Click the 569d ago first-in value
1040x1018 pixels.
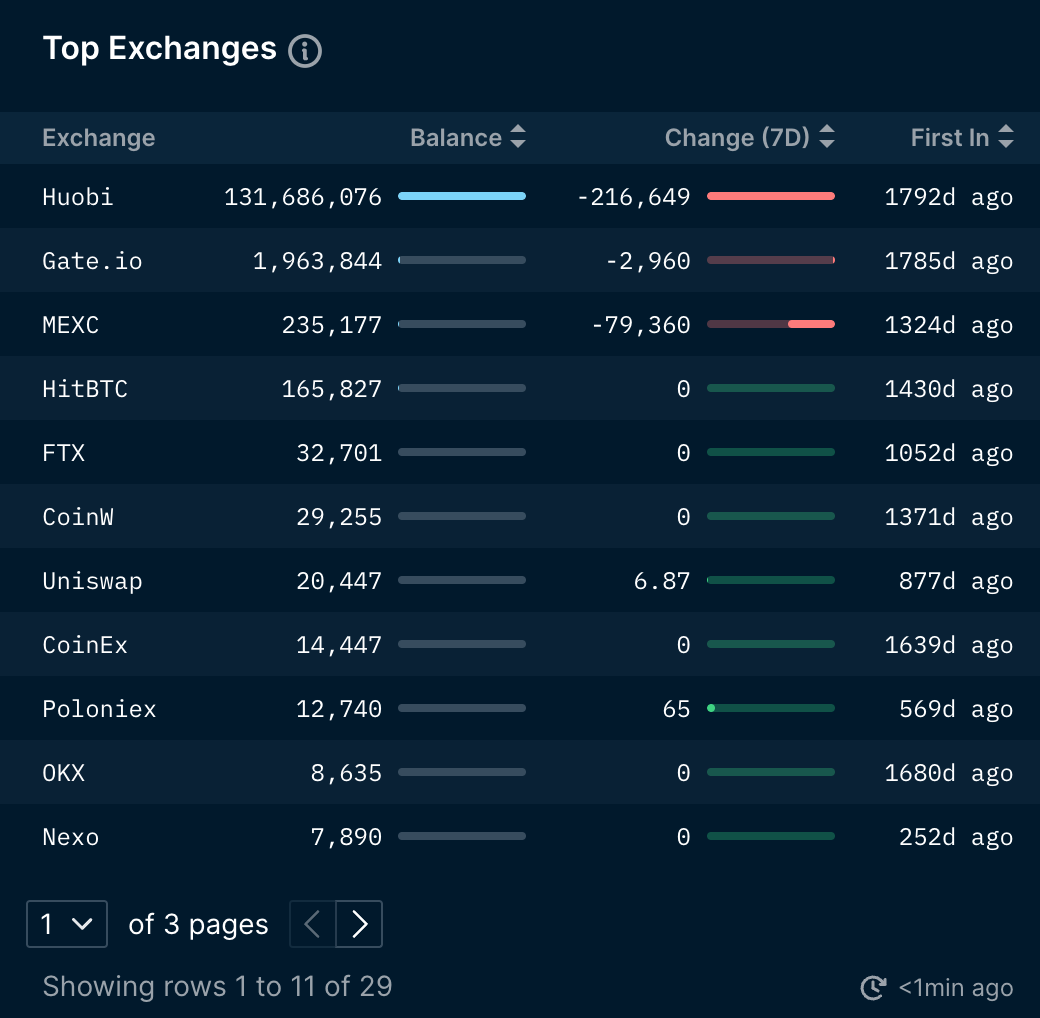956,709
